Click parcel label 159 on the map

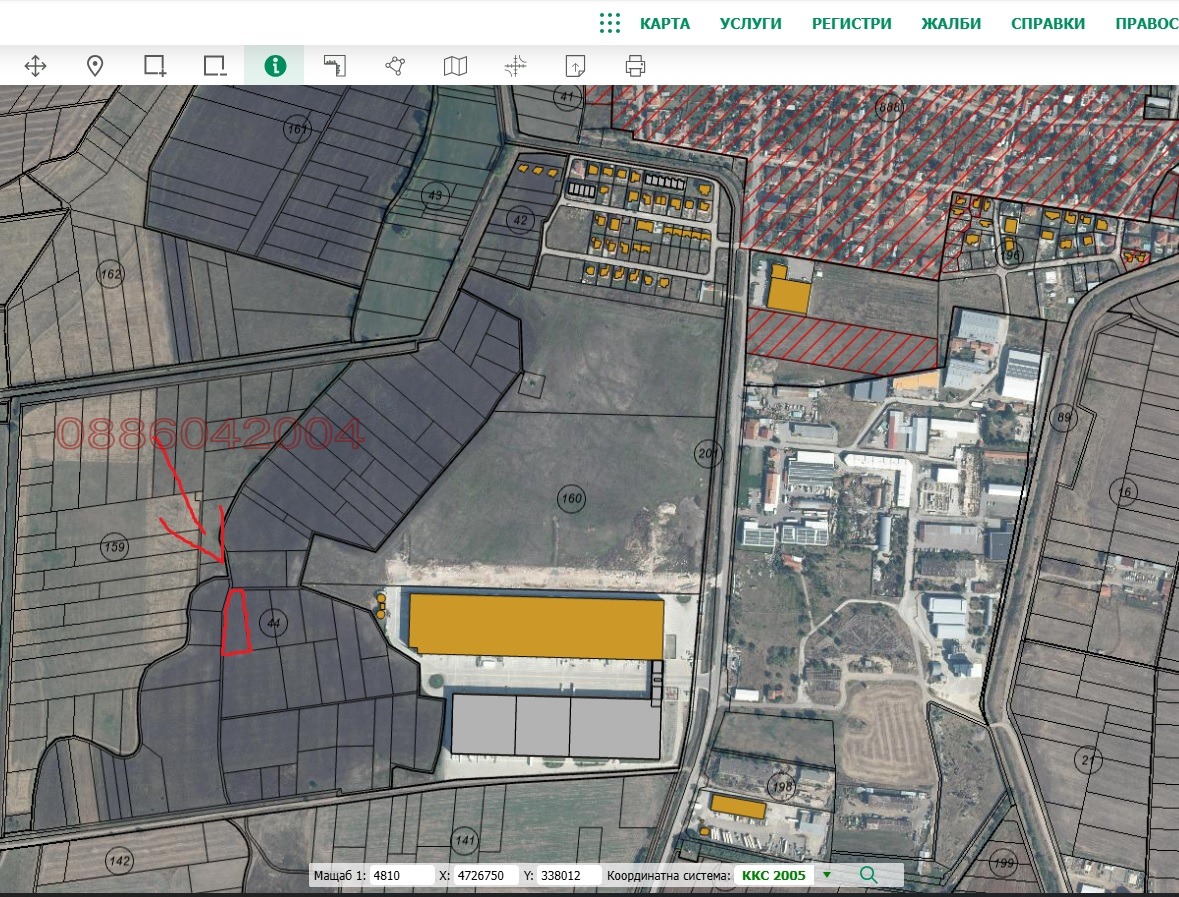click(114, 547)
